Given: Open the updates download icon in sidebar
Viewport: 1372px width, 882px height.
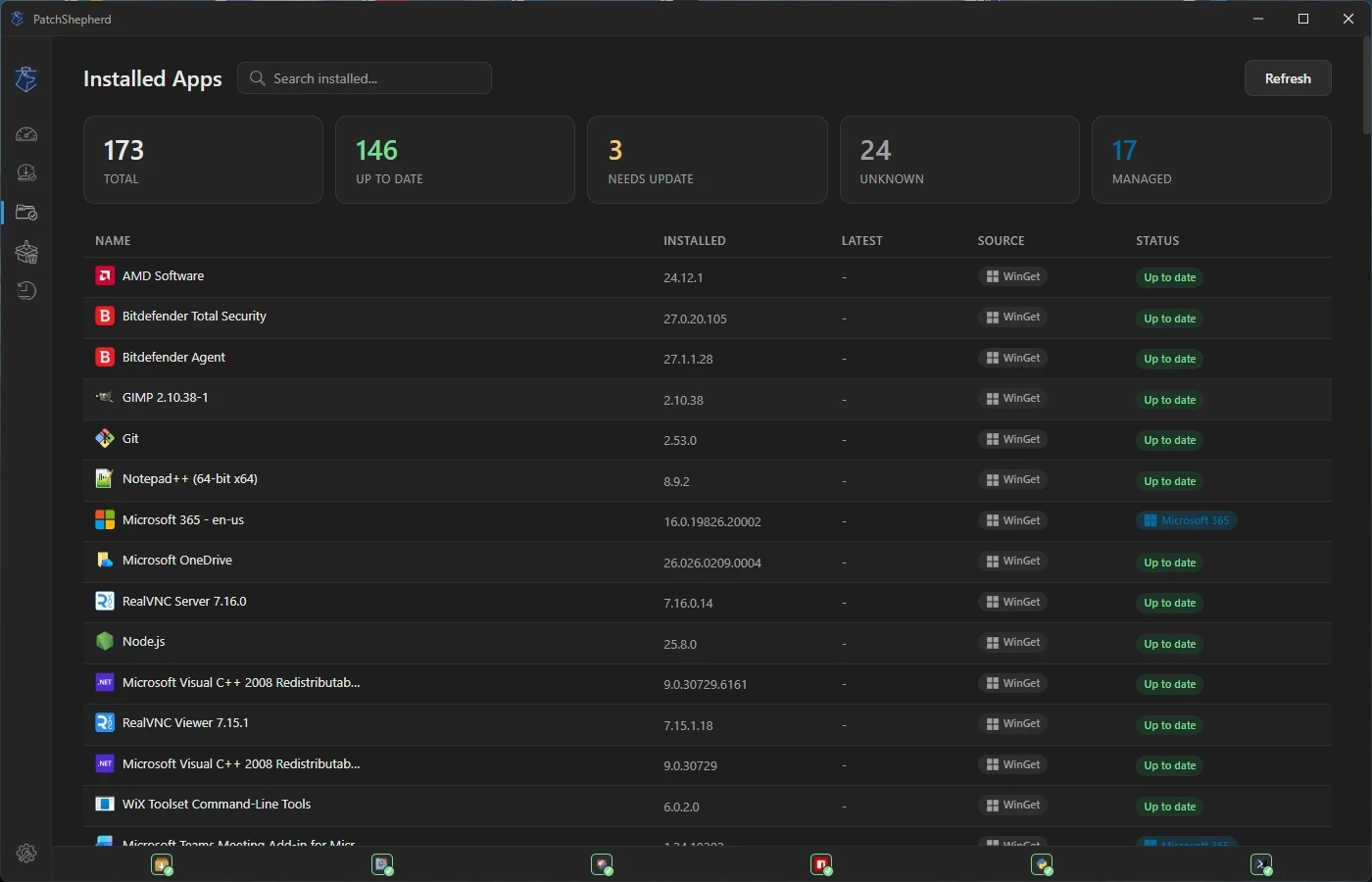Looking at the screenshot, I should [26, 172].
